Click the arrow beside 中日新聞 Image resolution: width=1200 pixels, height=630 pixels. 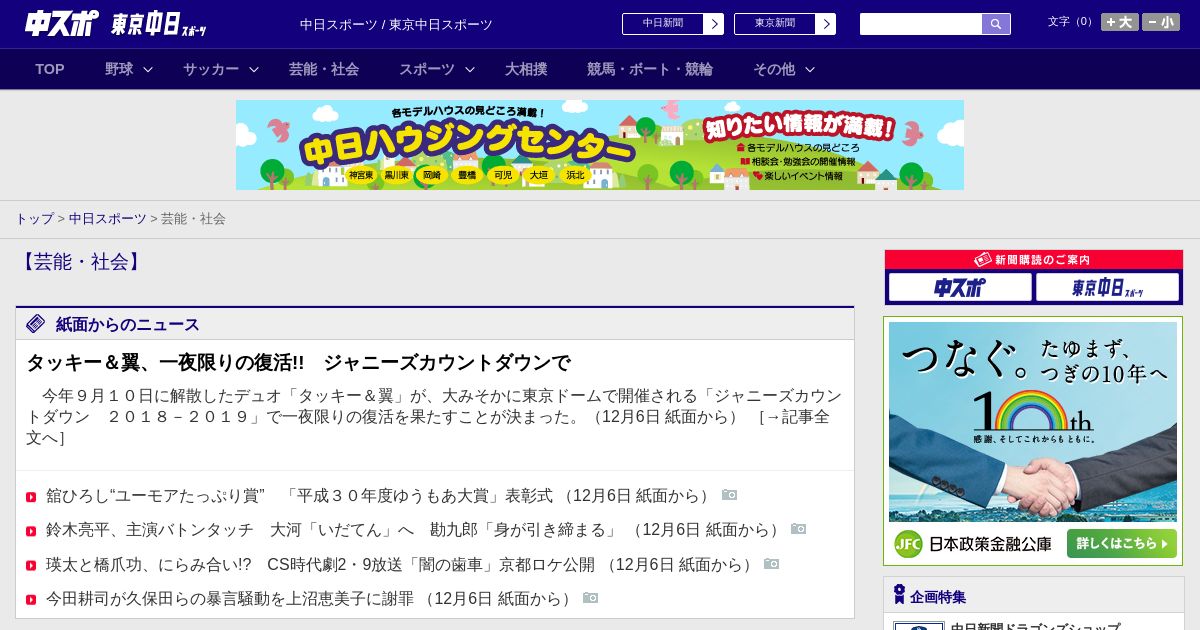[714, 24]
